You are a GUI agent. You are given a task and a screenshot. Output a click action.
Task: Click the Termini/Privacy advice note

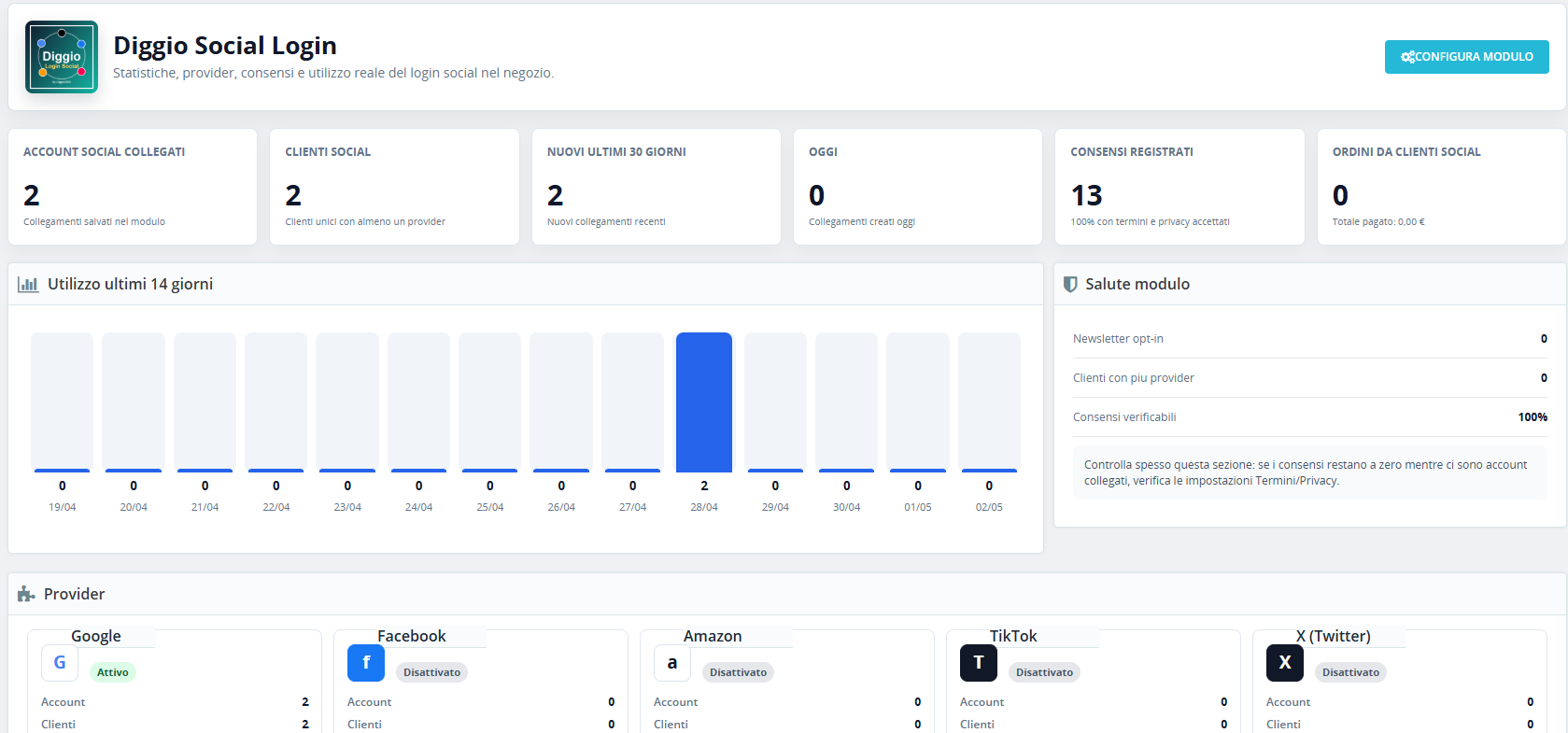(x=1310, y=472)
